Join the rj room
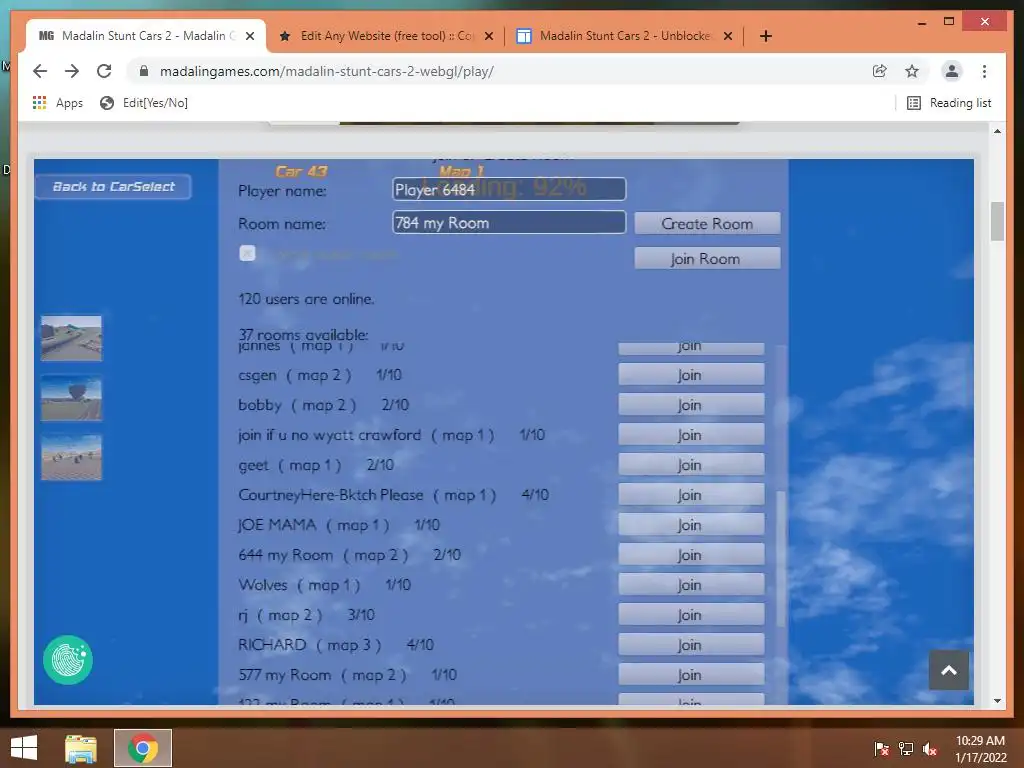1024x768 pixels. click(691, 615)
